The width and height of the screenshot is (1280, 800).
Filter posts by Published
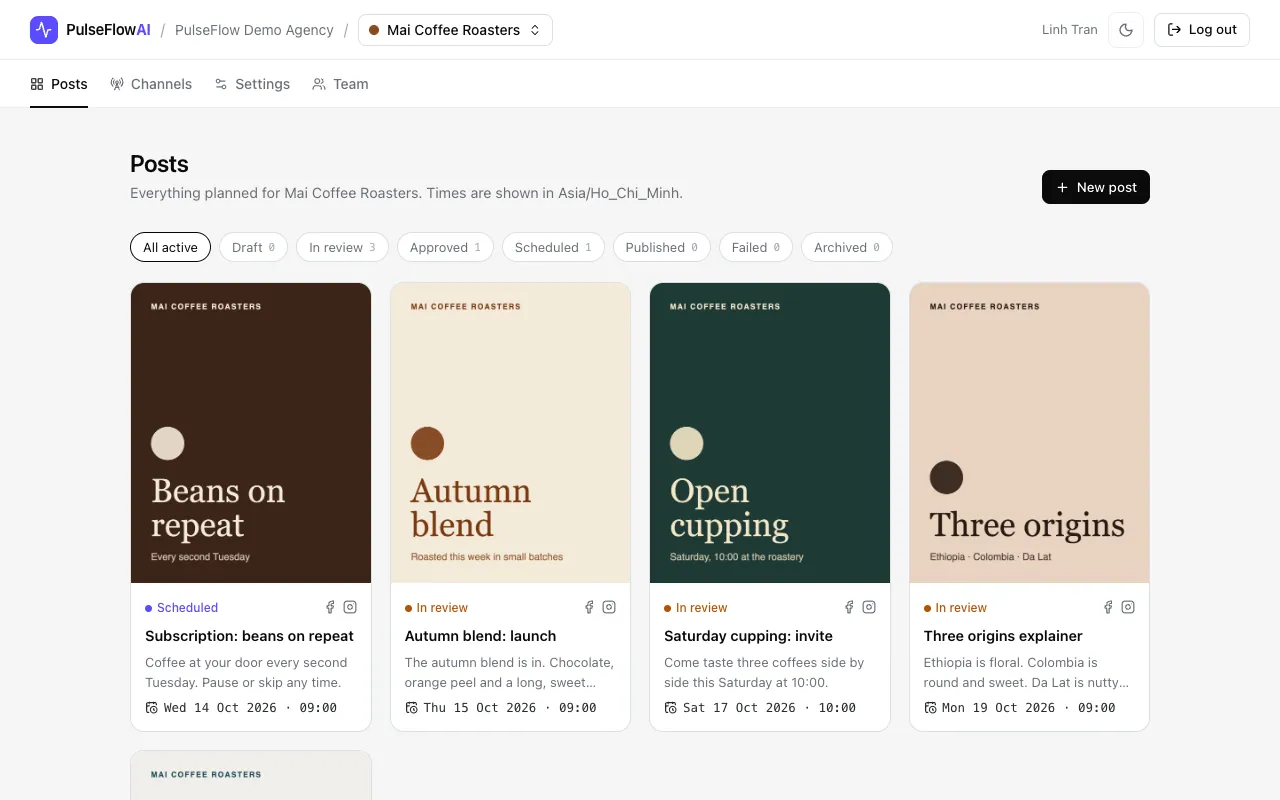tap(662, 247)
